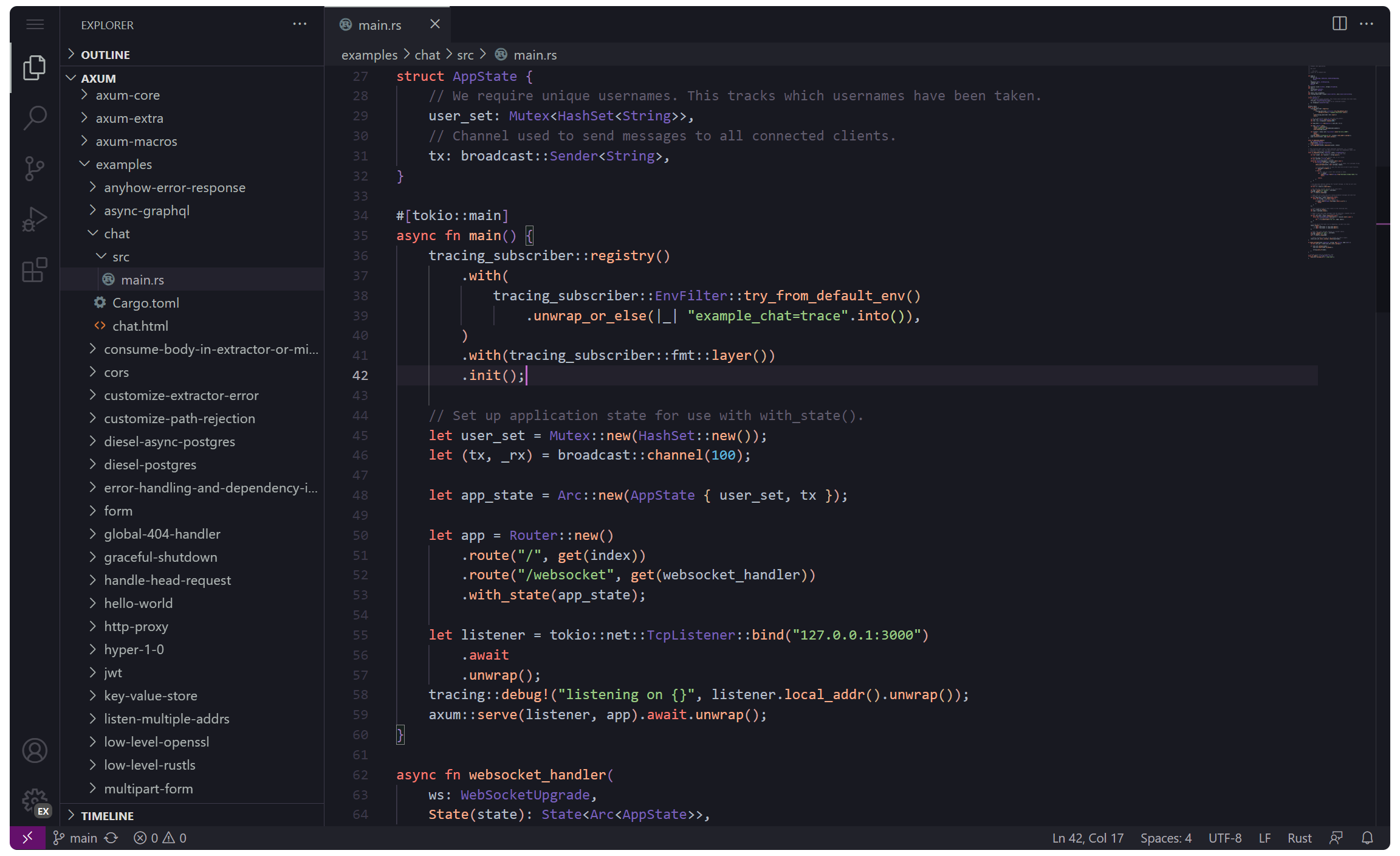Expand the OUTLINE section

coord(105,55)
